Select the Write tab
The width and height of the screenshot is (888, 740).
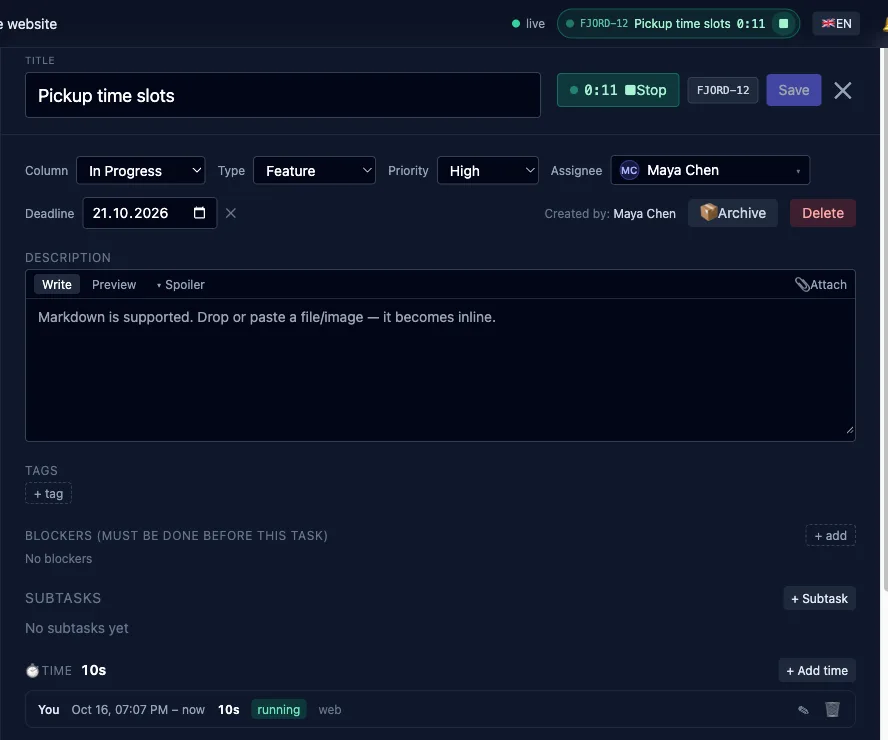(x=57, y=285)
